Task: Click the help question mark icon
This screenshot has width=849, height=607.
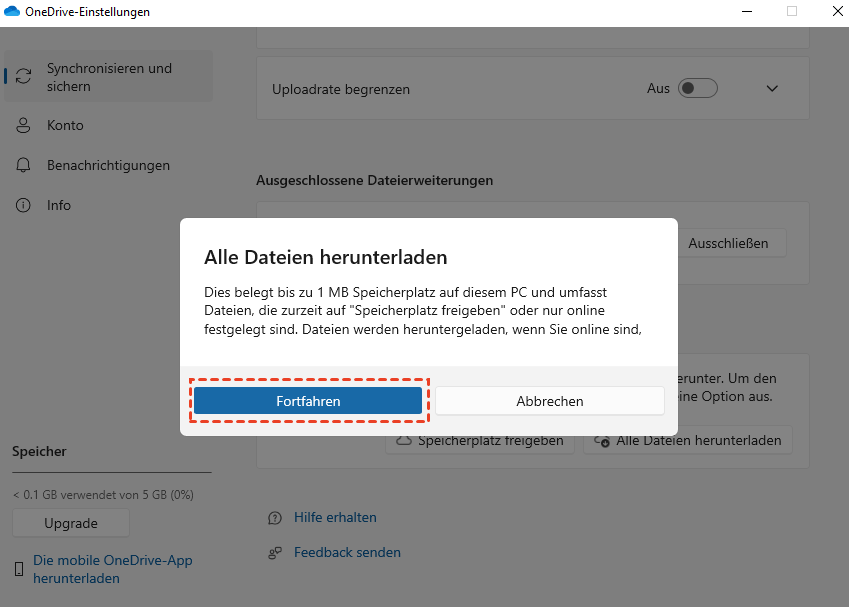Action: 275,518
